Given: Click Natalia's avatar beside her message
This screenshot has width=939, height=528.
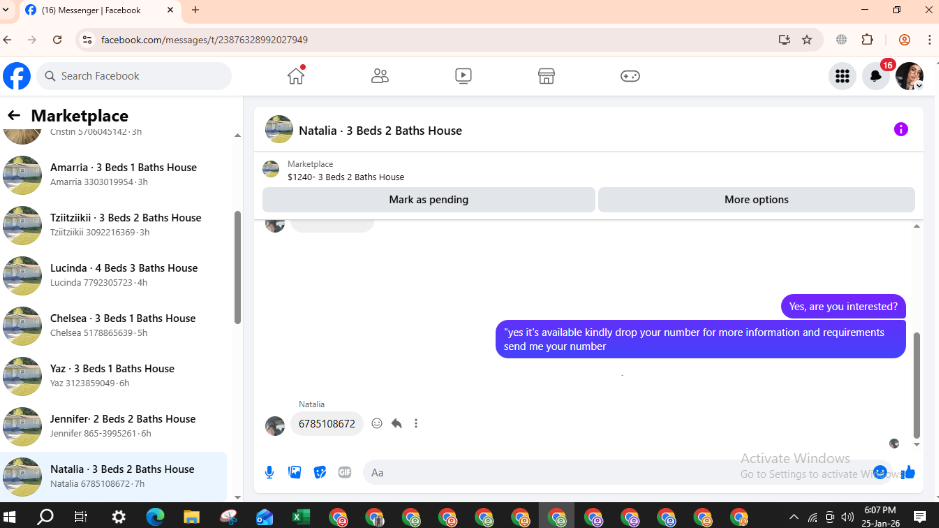Looking at the screenshot, I should 275,426.
